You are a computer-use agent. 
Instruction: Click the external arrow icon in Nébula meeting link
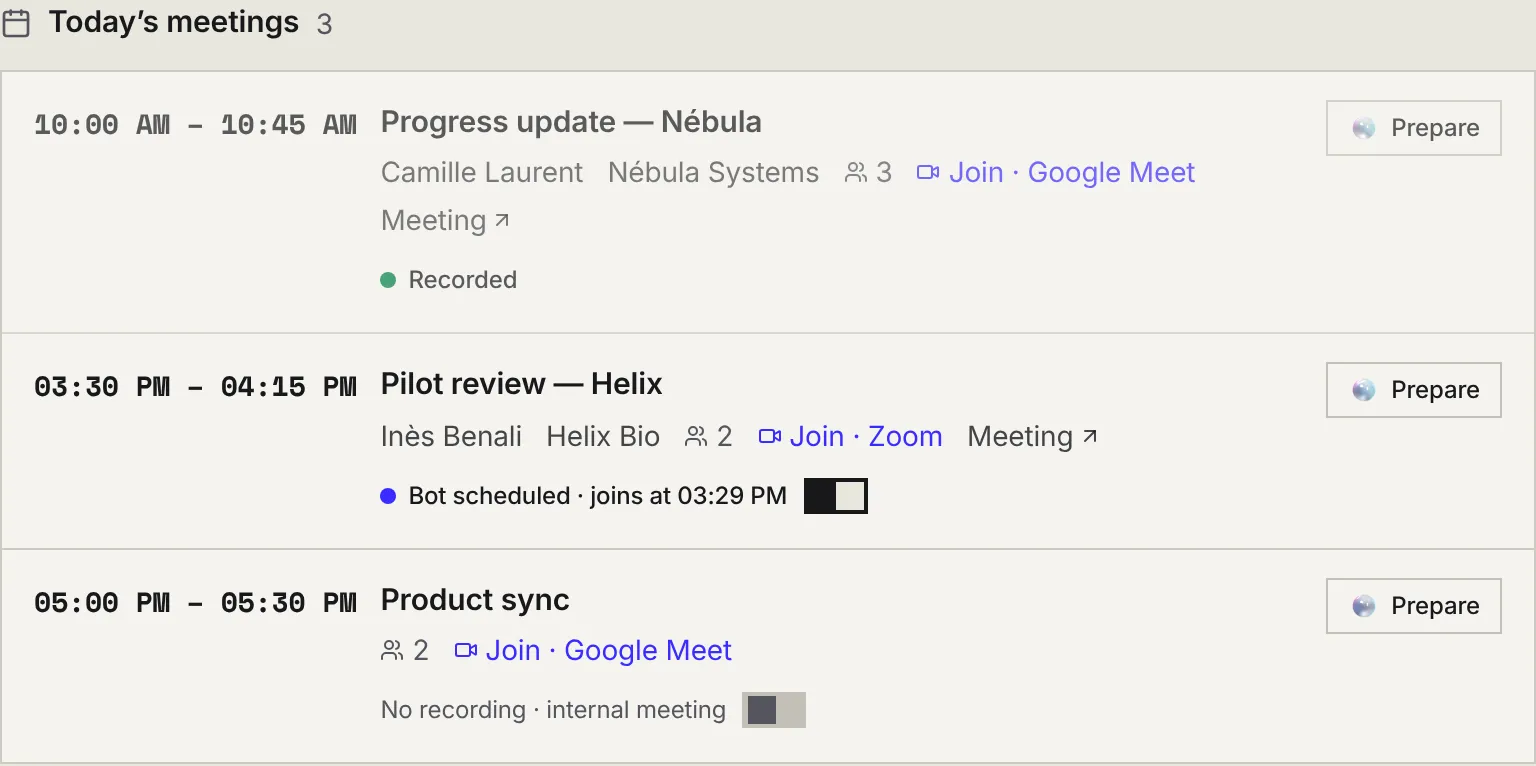pos(502,219)
